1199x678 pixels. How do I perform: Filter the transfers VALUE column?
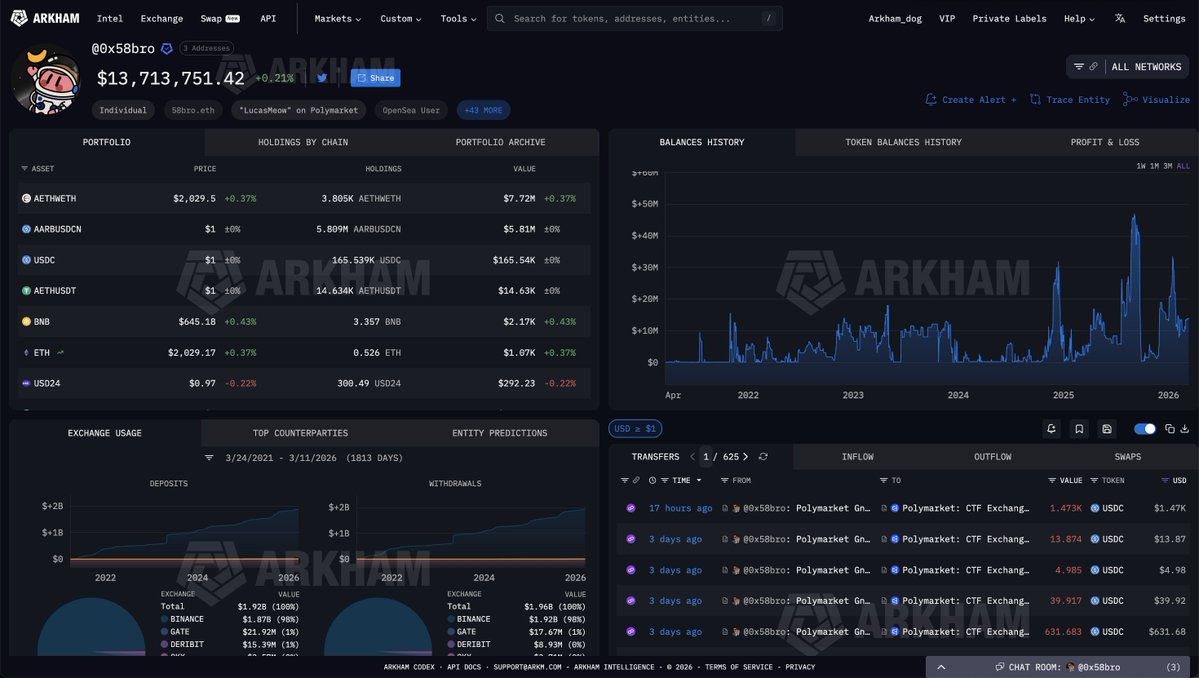point(1052,480)
